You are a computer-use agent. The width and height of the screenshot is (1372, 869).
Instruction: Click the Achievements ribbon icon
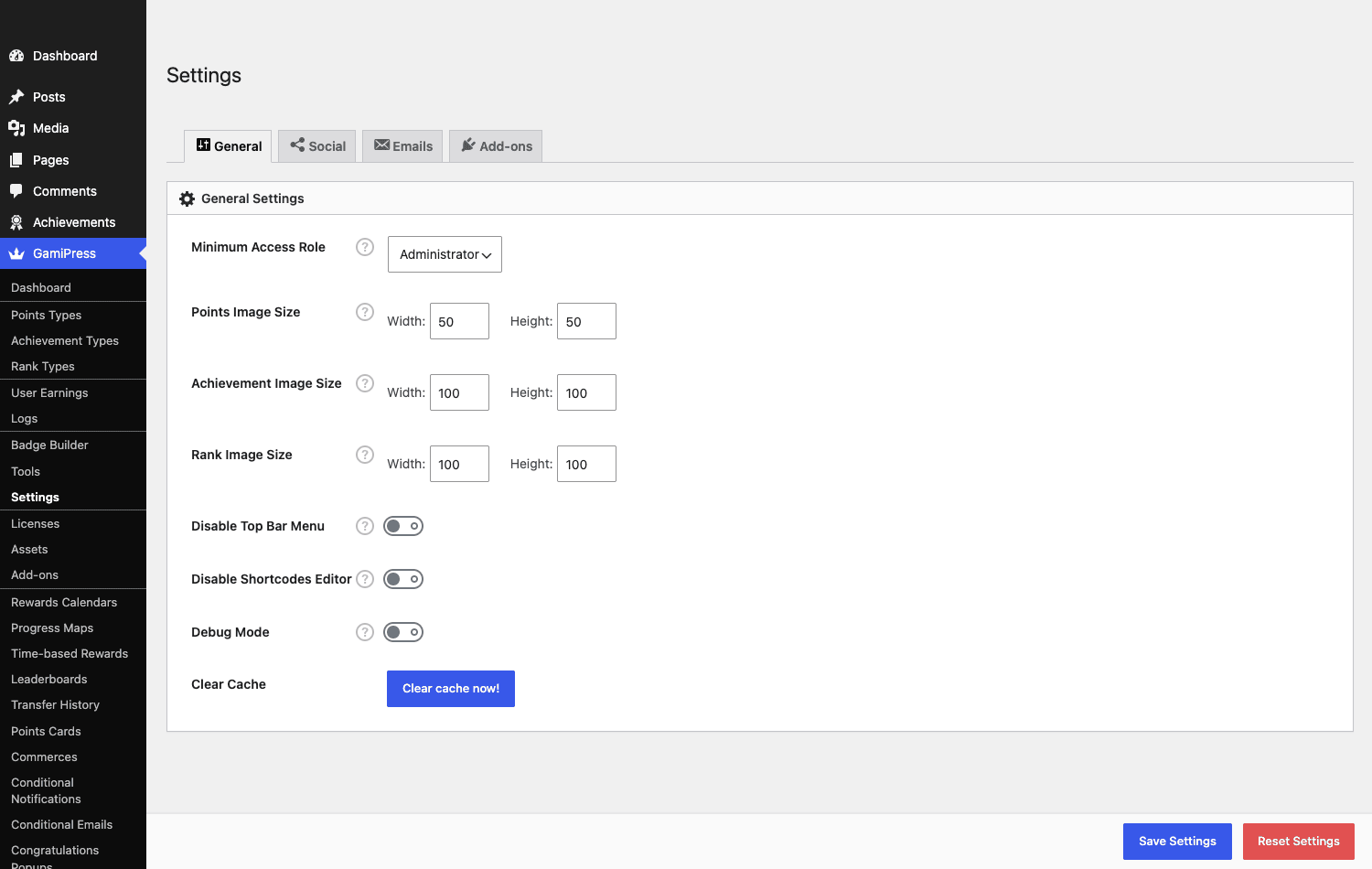pos(16,222)
